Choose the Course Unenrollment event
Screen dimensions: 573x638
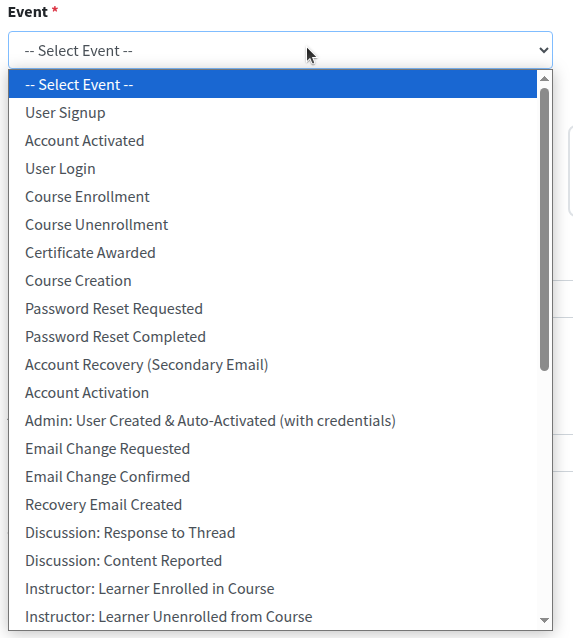273,225
